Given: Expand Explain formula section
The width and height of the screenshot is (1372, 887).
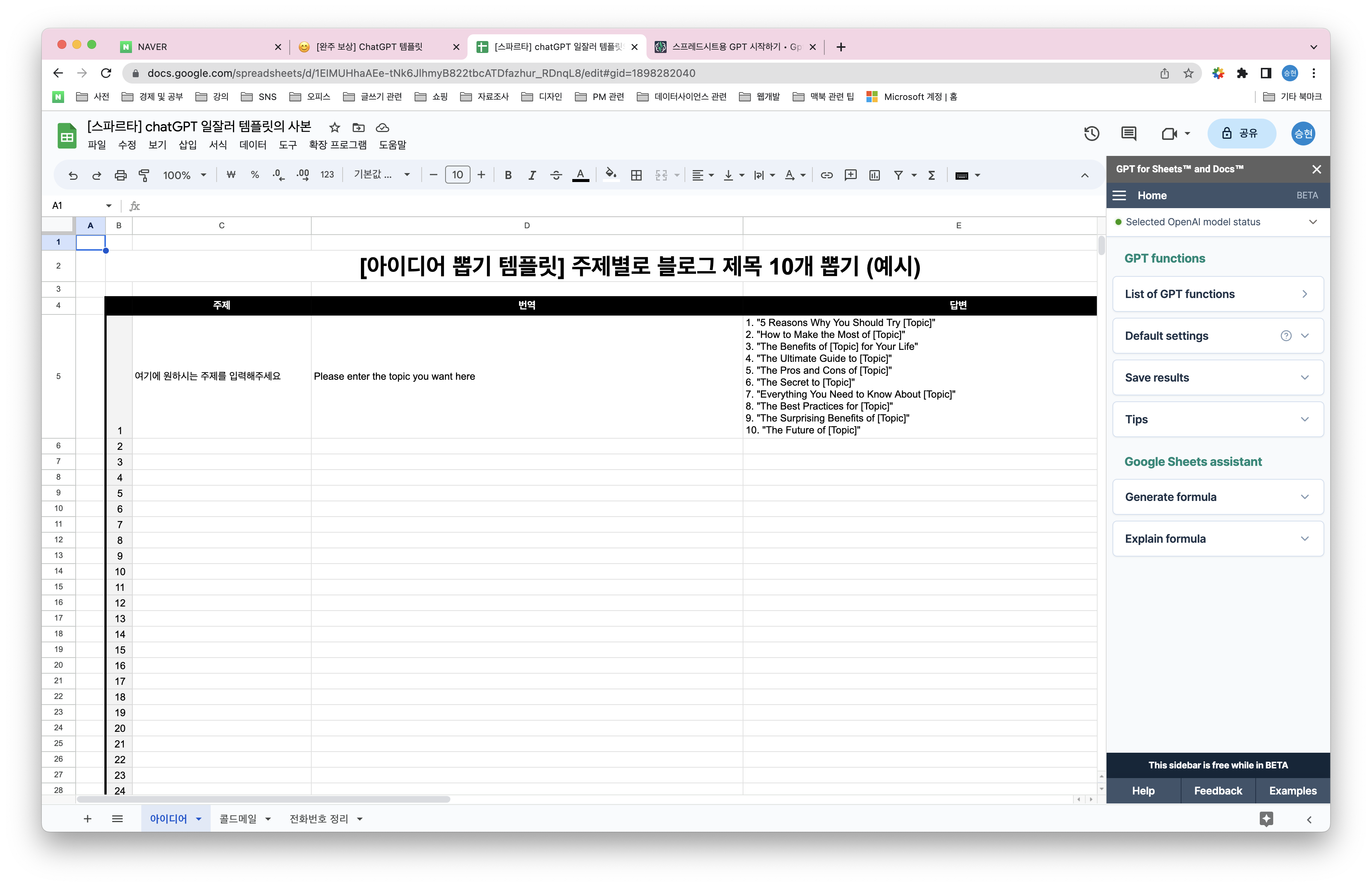Looking at the screenshot, I should point(1218,539).
